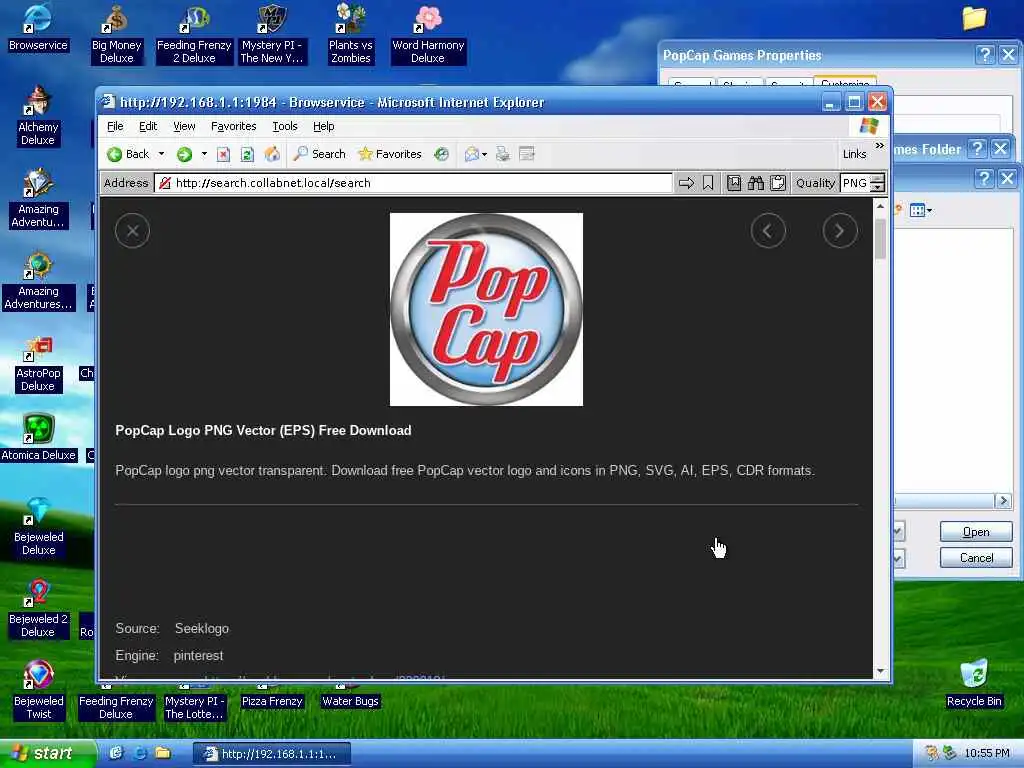Image resolution: width=1024 pixels, height=768 pixels.
Task: Click PopCap Logo PNG Vector title
Action: click(x=263, y=430)
